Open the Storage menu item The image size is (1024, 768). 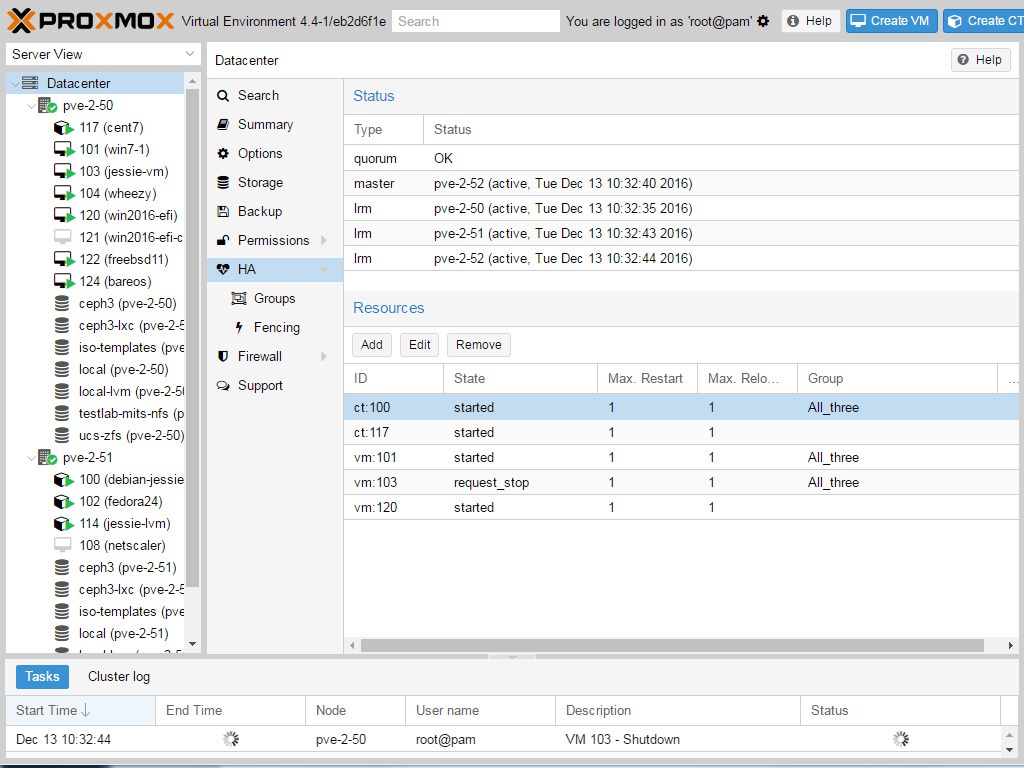[275, 183]
